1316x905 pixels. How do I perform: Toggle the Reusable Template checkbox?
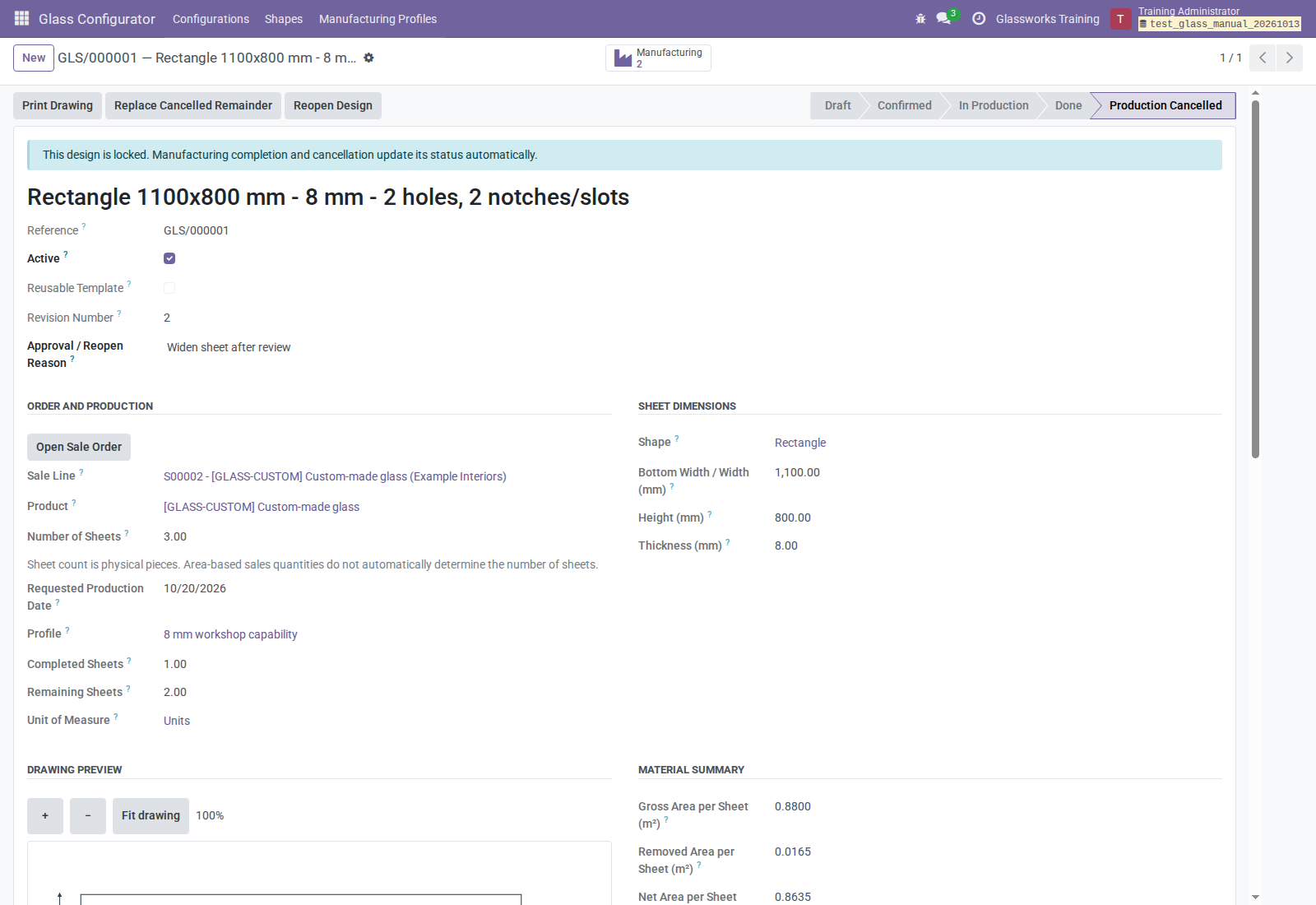coord(169,288)
